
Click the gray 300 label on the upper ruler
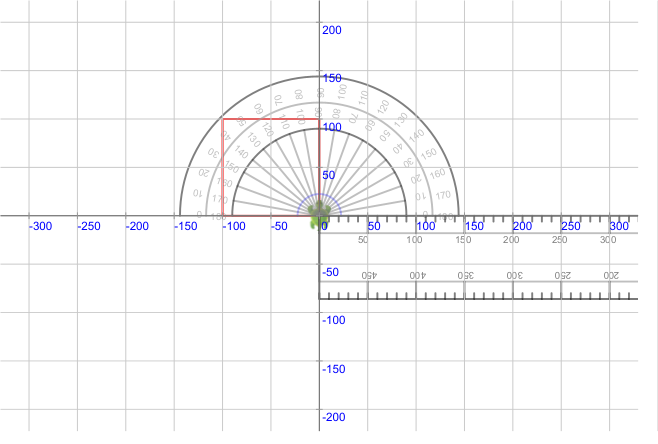point(608,240)
